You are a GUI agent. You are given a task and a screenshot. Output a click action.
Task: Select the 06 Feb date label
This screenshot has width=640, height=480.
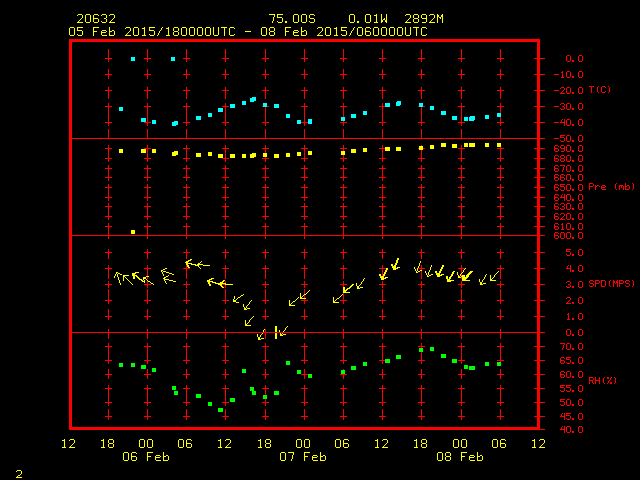click(146, 457)
